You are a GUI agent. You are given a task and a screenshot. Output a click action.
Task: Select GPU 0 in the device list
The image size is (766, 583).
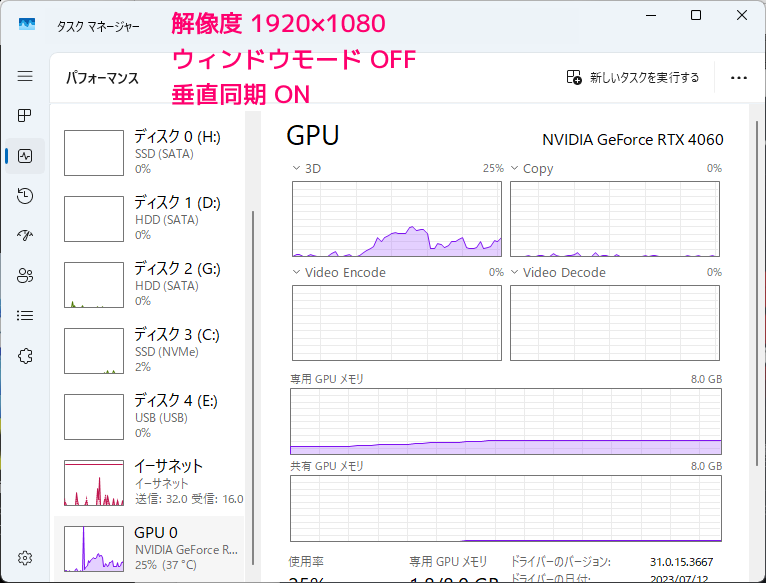[x=149, y=548]
